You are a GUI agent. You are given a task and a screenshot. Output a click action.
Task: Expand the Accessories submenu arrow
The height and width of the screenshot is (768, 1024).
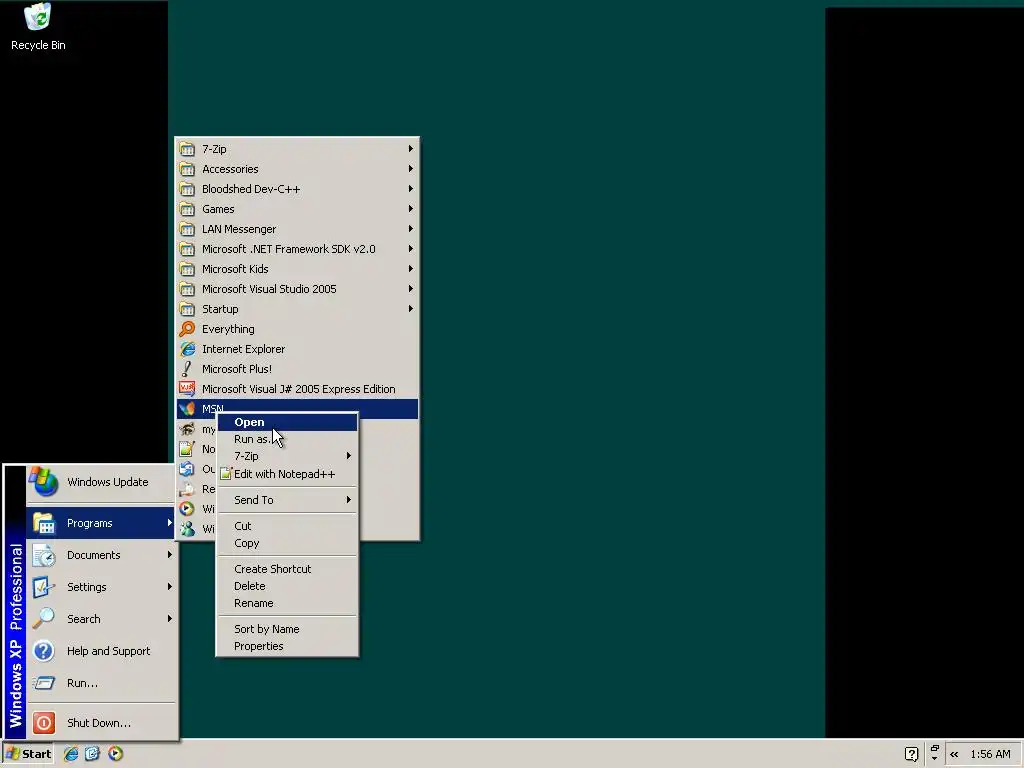click(x=411, y=168)
